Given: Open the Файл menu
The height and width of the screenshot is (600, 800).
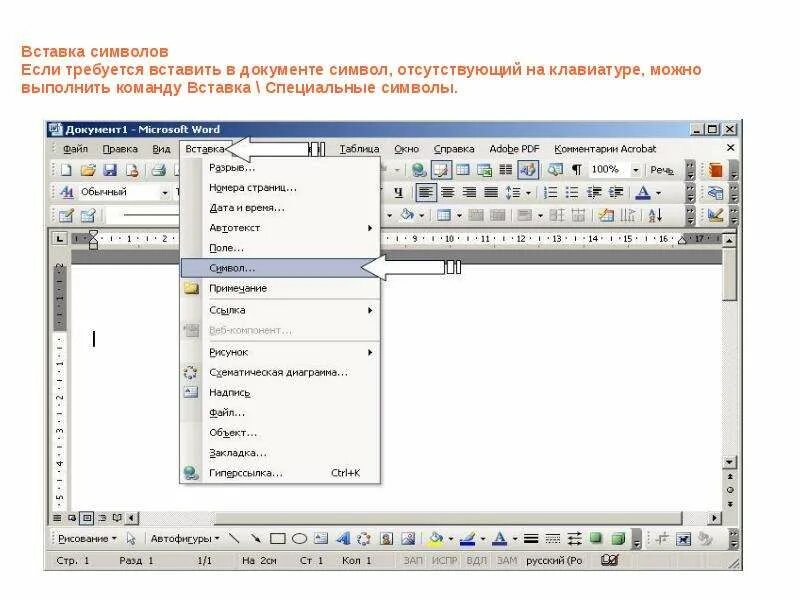Looking at the screenshot, I should (x=76, y=149).
